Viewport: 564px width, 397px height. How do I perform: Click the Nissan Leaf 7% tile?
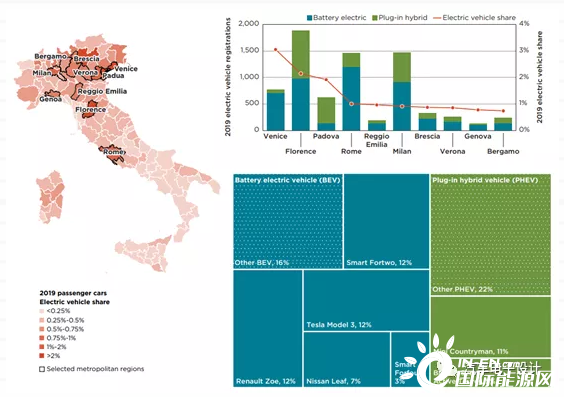347,360
